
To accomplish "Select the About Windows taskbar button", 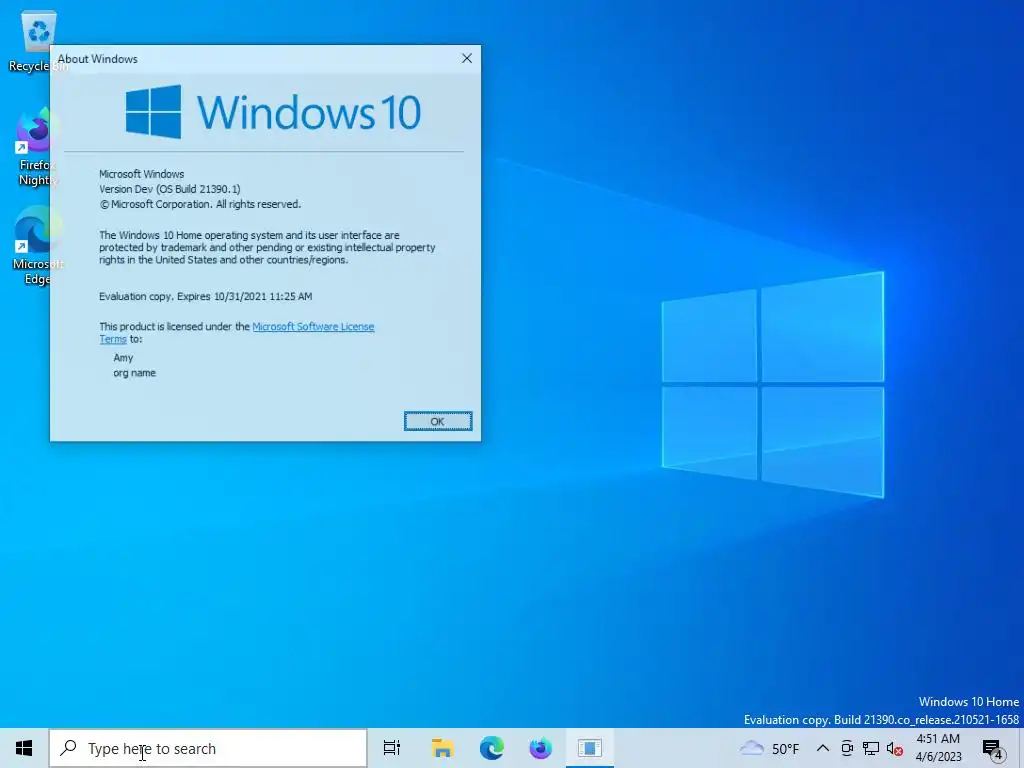I will (x=590, y=748).
